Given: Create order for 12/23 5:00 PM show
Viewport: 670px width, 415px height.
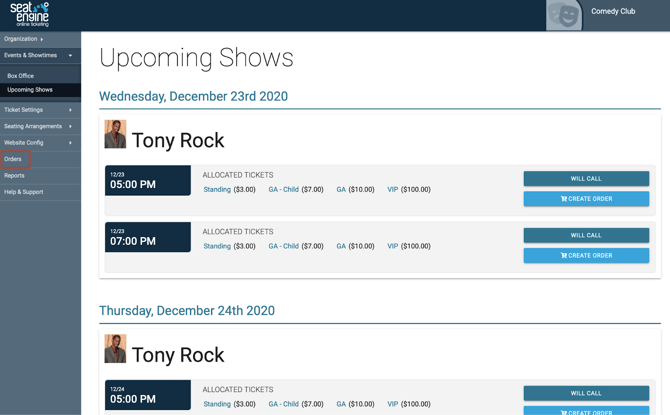Looking at the screenshot, I should (x=586, y=199).
